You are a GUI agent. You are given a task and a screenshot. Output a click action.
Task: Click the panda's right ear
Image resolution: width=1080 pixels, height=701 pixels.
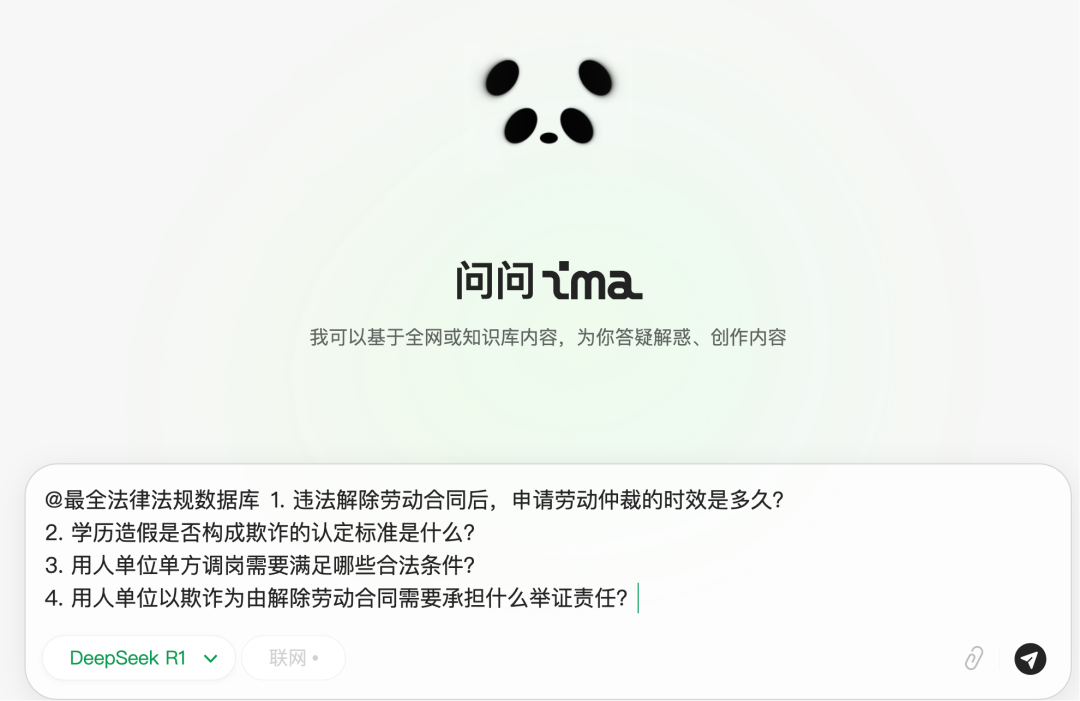tap(595, 77)
